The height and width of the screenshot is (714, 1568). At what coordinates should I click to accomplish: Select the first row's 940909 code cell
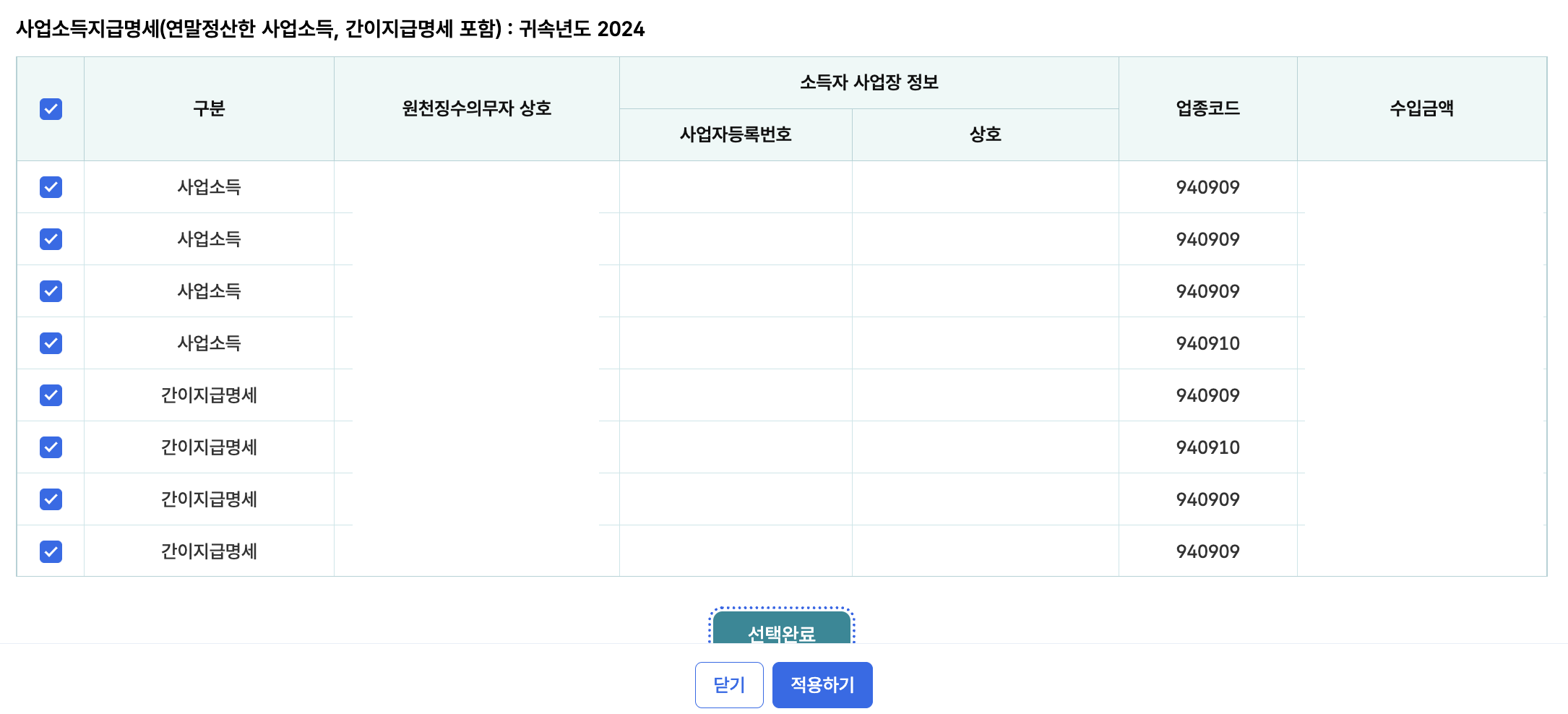click(1210, 187)
